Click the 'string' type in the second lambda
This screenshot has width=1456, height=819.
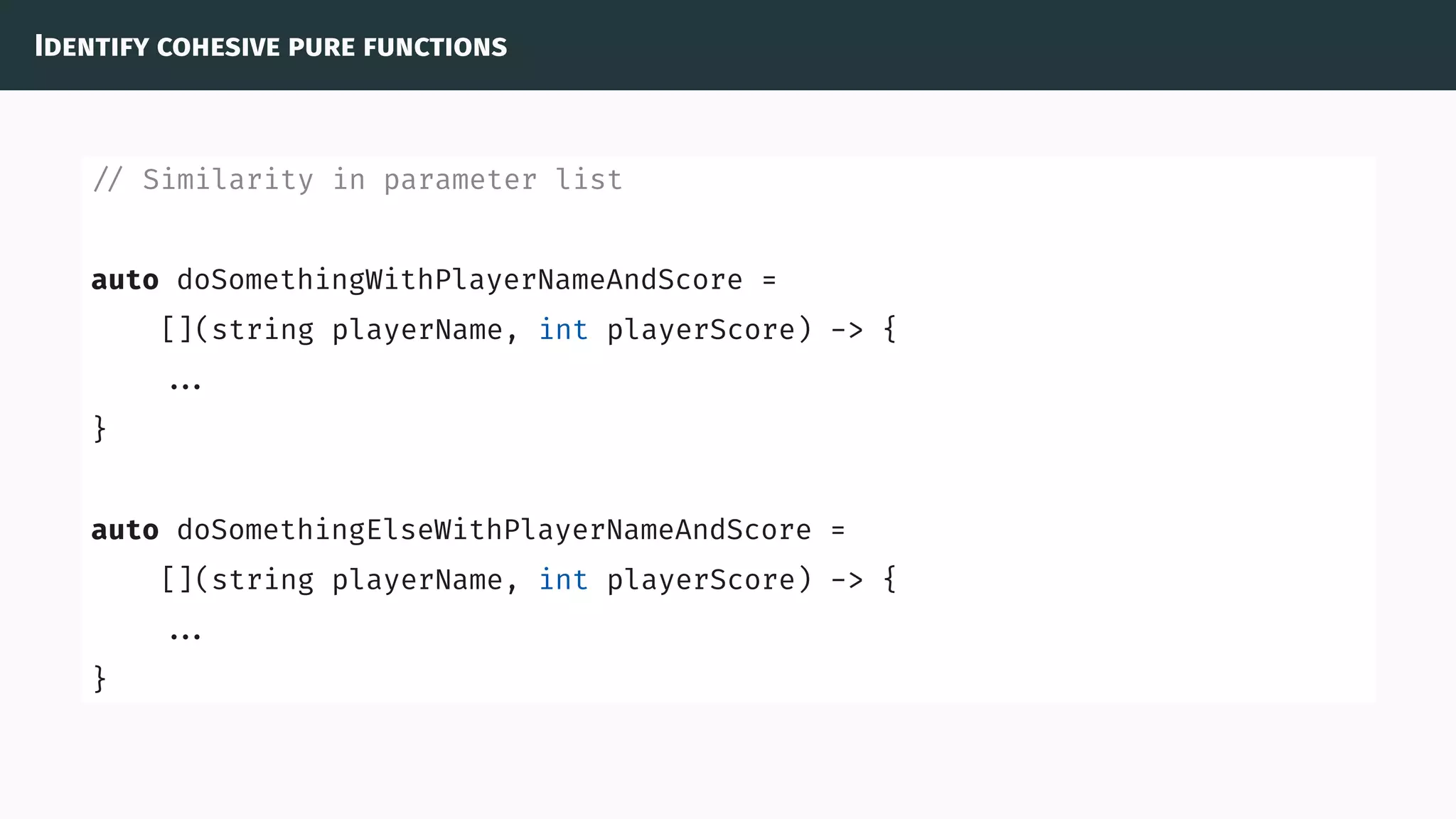262,580
